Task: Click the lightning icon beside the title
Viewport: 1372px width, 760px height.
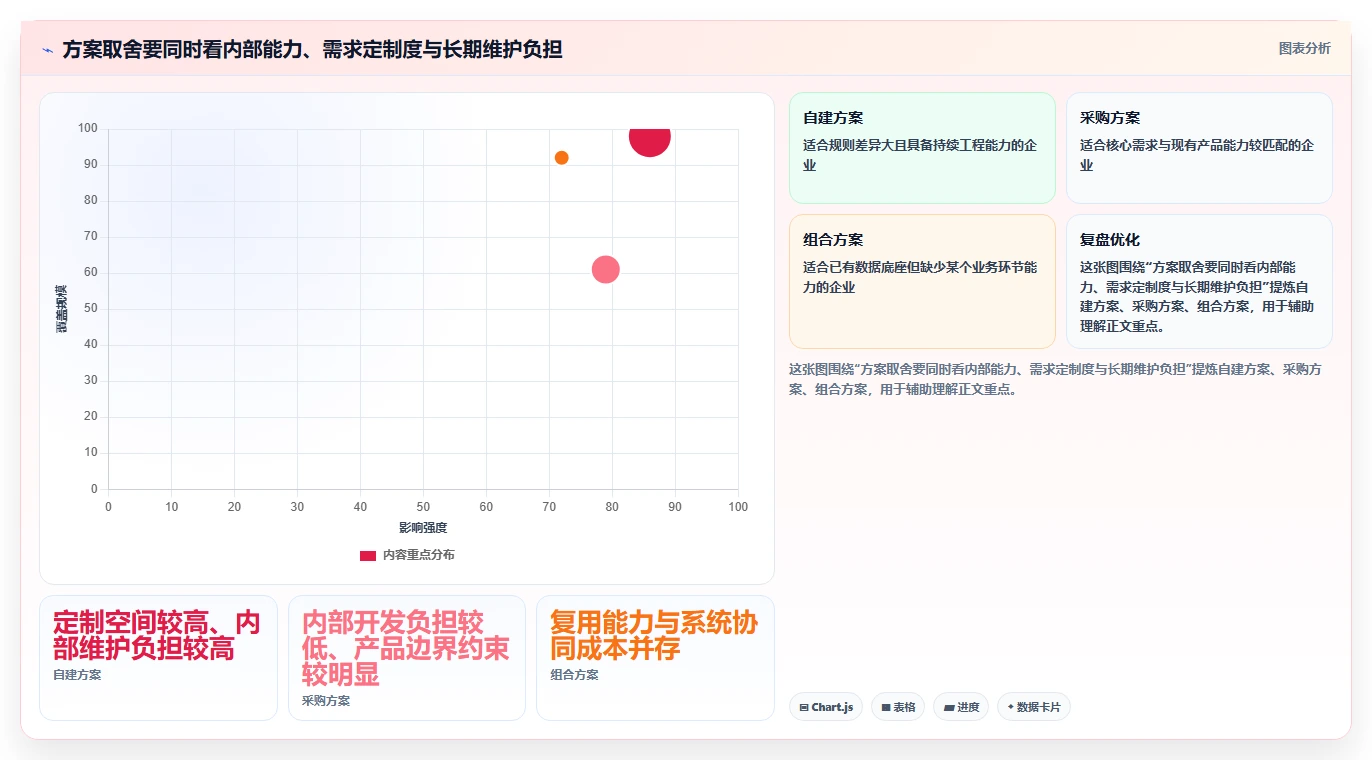Action: [48, 49]
